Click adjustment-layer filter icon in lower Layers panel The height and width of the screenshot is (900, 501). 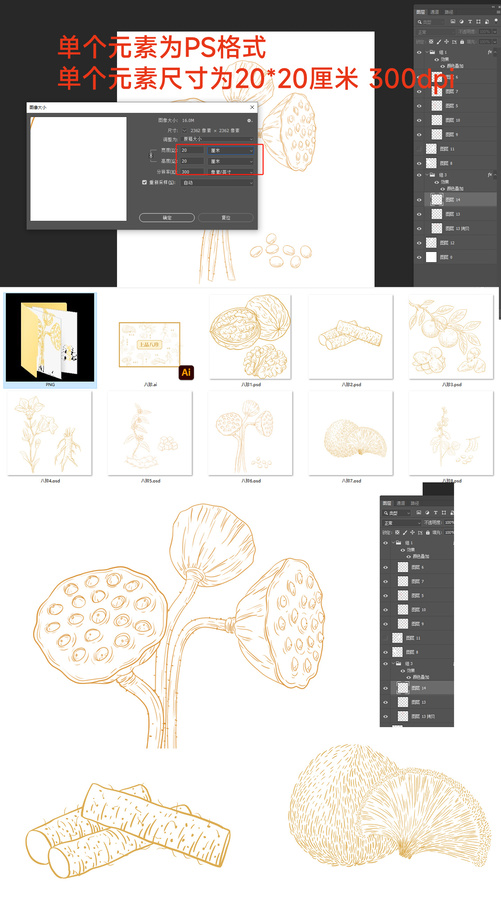point(427,513)
